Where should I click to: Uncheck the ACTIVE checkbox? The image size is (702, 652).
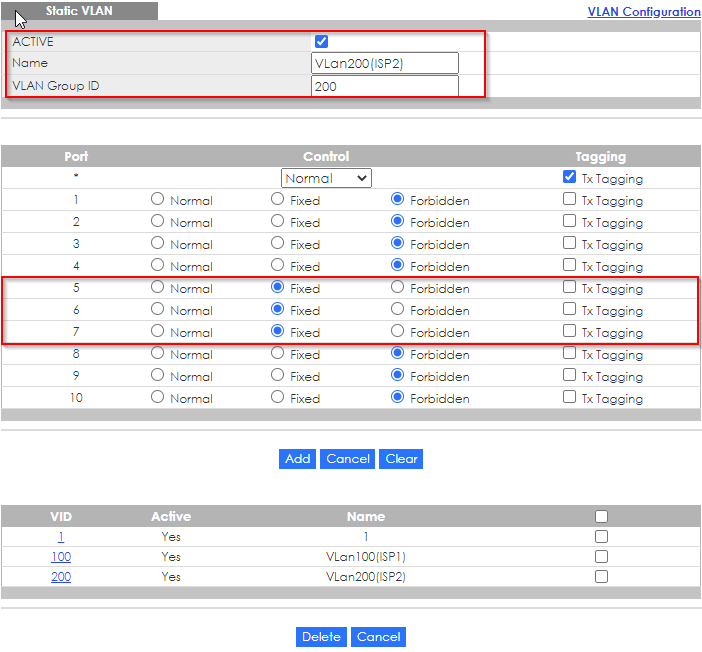tap(321, 42)
